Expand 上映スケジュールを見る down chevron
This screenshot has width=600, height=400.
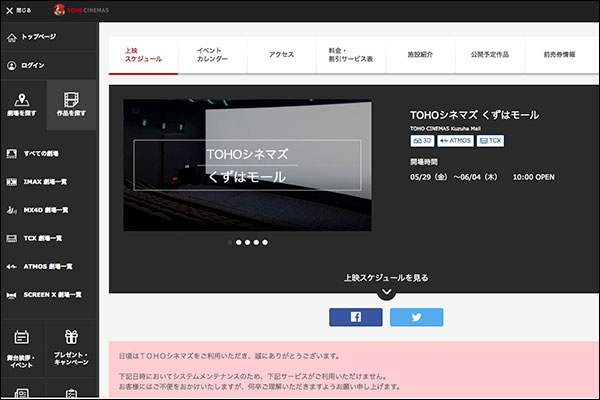click(x=386, y=293)
